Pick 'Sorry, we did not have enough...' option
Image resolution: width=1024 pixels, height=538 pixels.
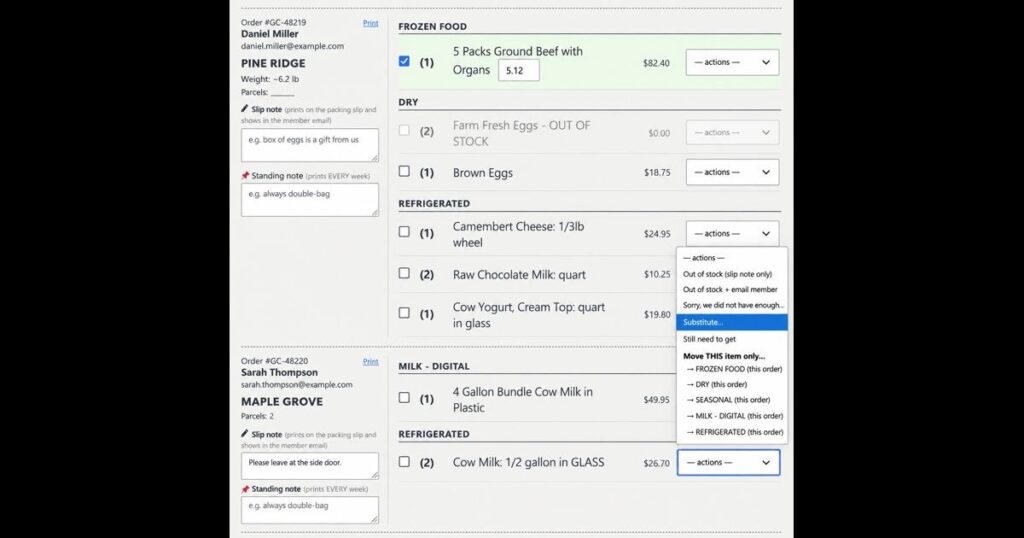[731, 305]
